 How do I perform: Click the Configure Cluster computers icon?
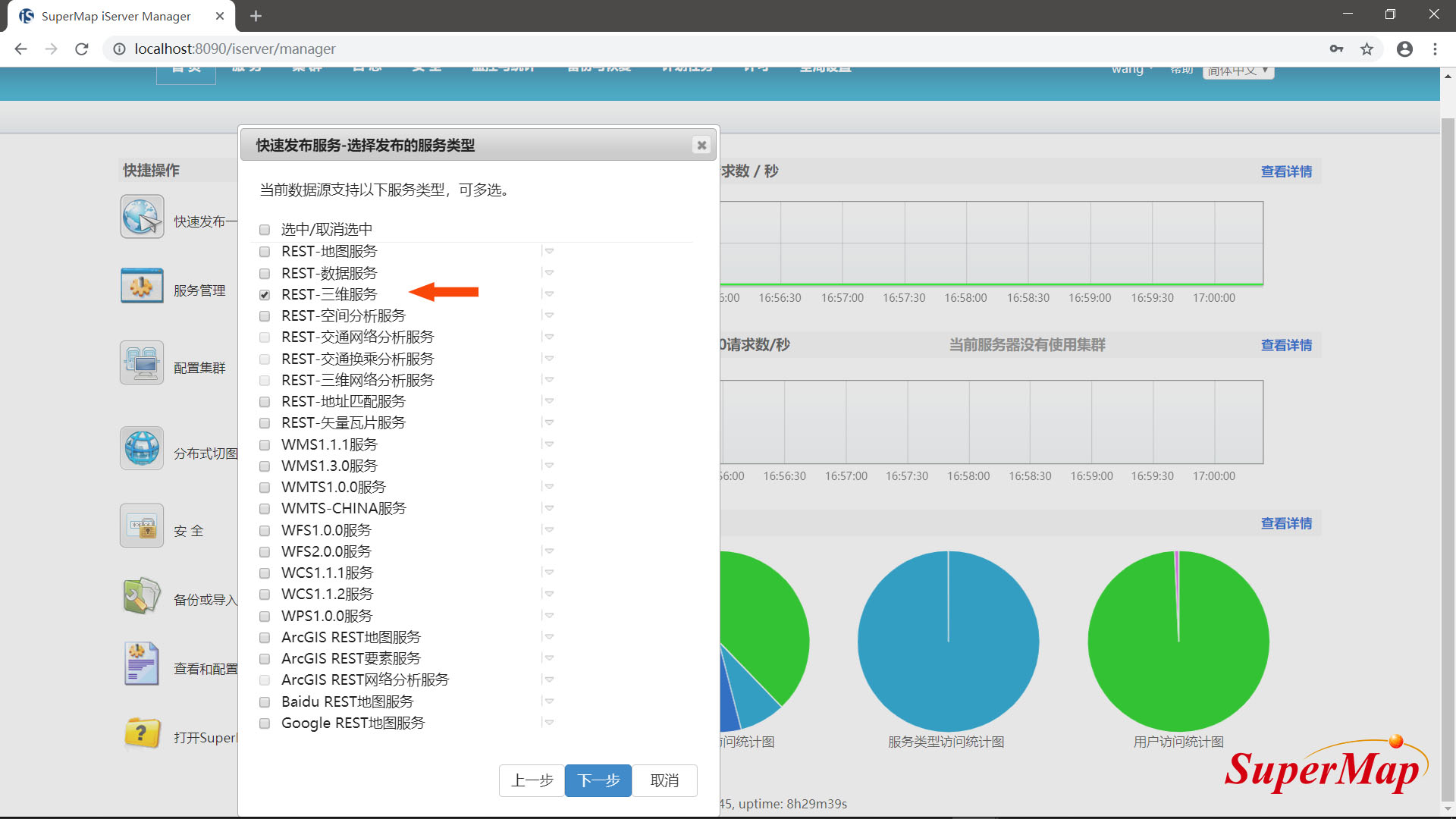coord(142,362)
